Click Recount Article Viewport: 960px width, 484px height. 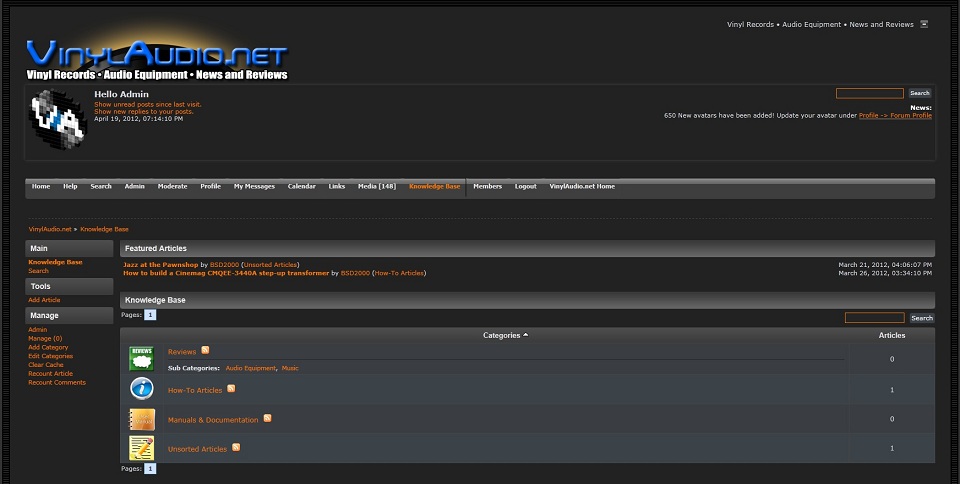51,373
